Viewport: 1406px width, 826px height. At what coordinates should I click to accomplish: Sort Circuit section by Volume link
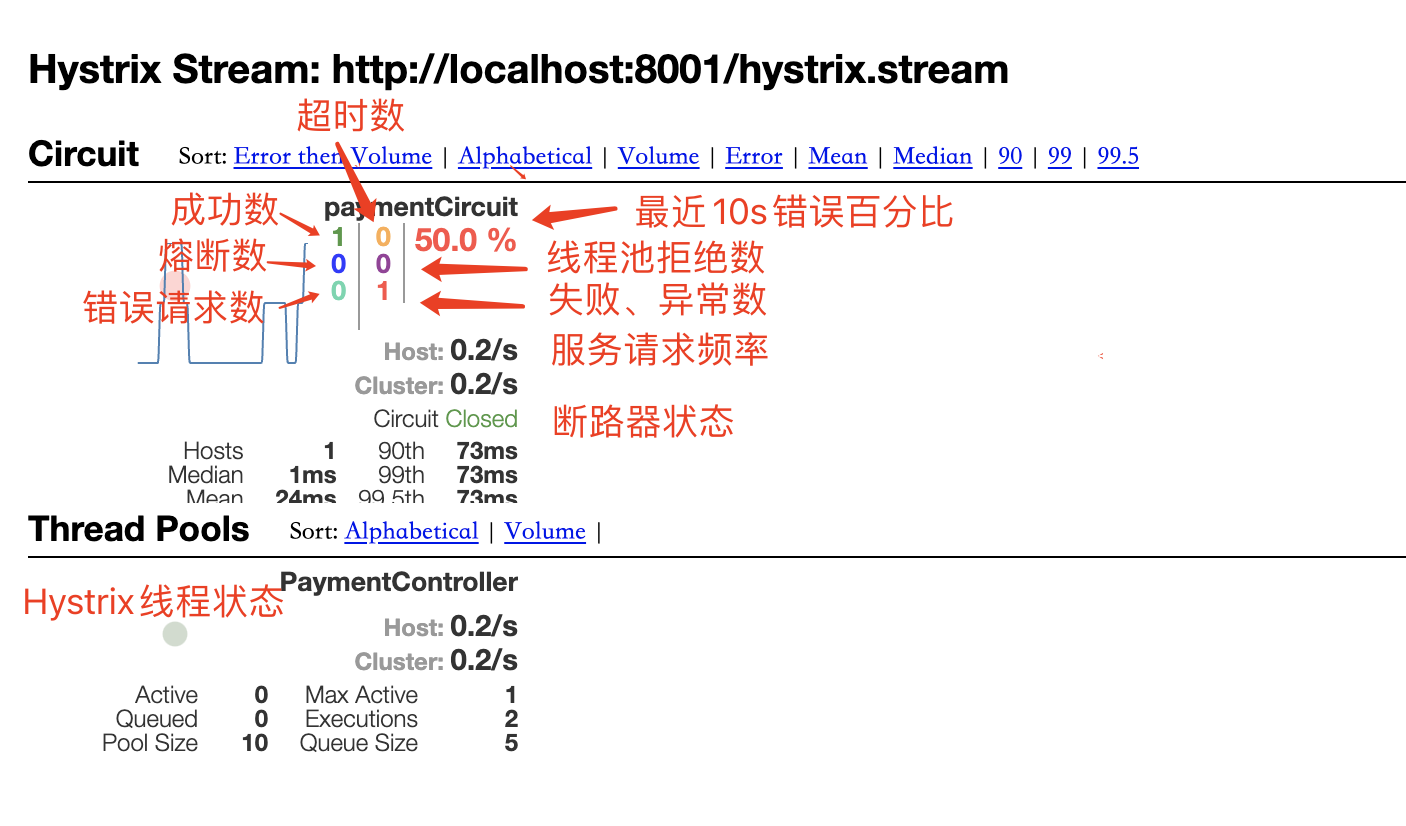tap(658, 156)
